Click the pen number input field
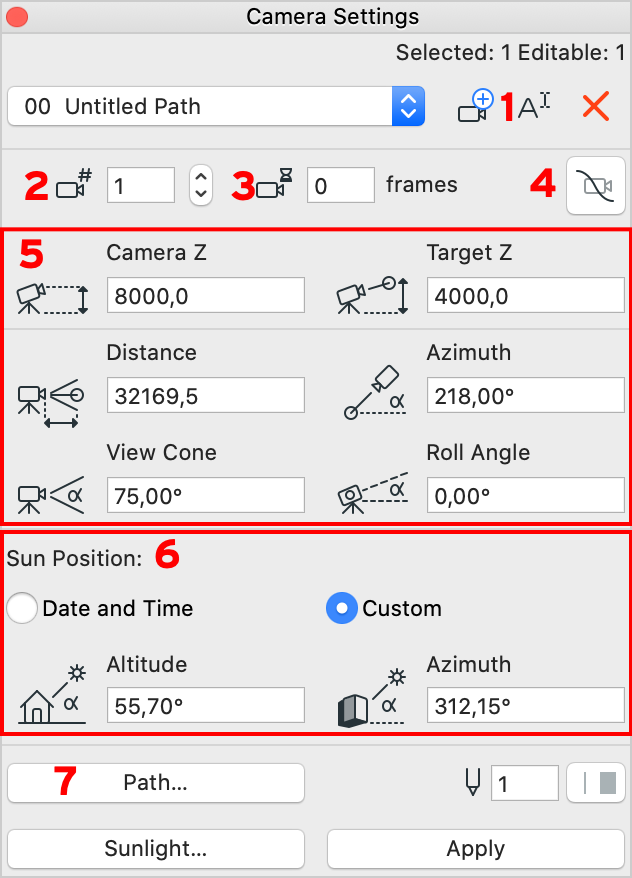 click(x=525, y=783)
